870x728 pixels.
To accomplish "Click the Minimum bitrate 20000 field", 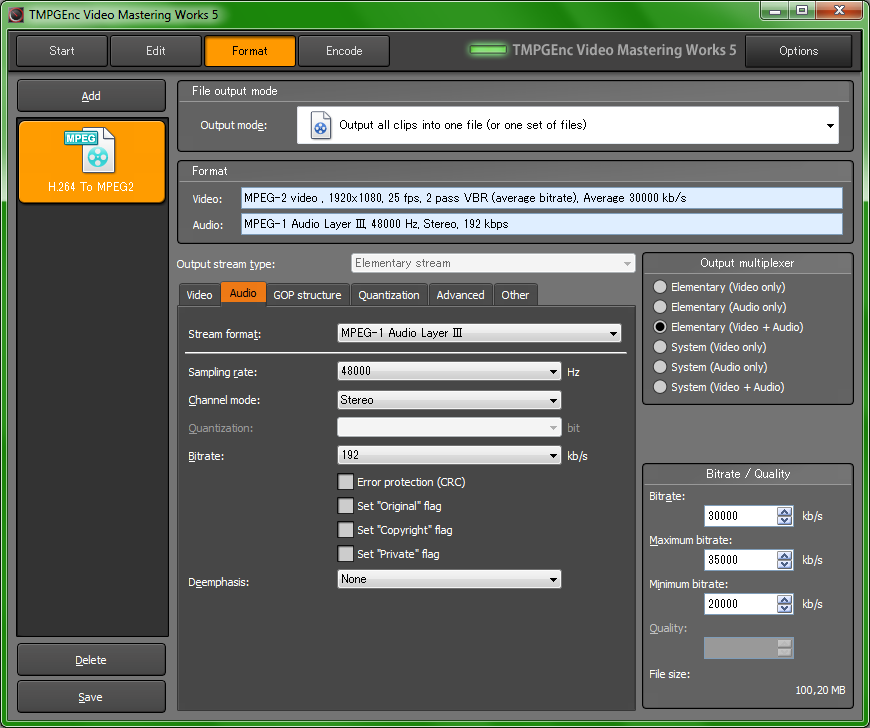I will (x=740, y=604).
